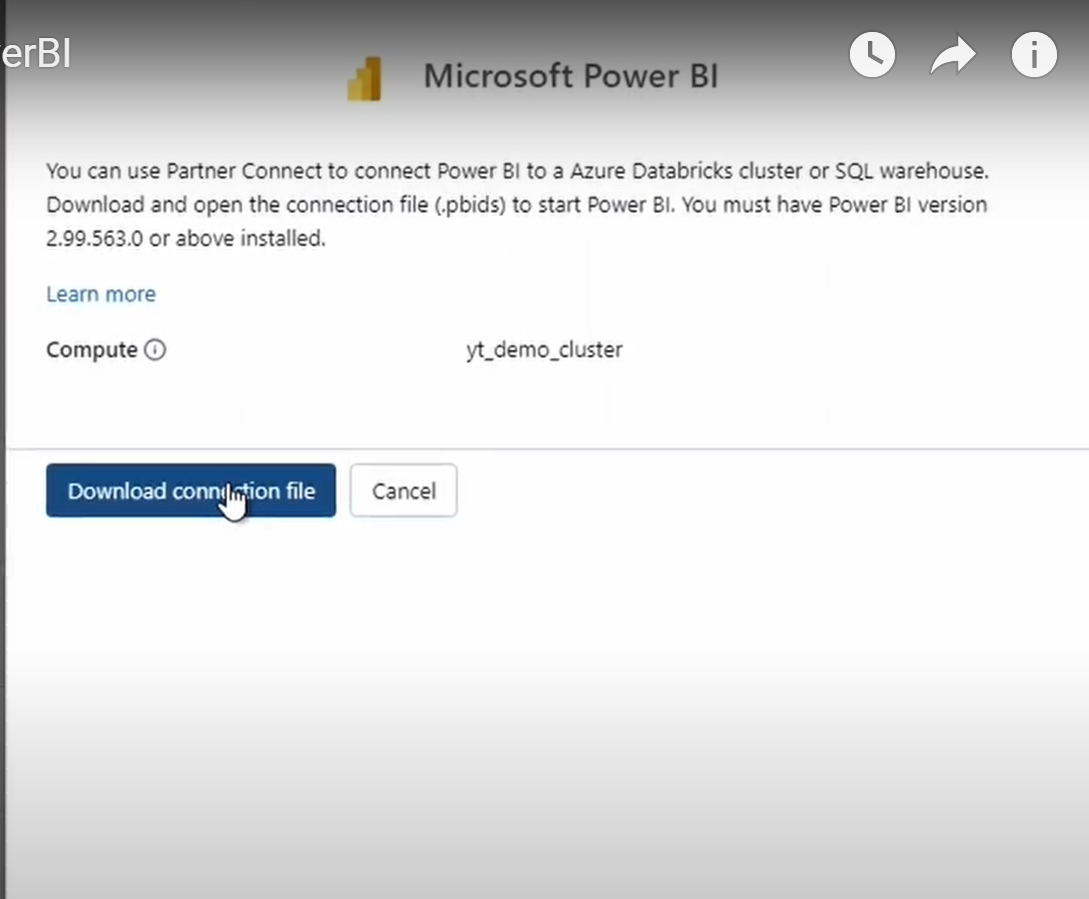
Task: Open the Learn more link
Action: click(101, 294)
